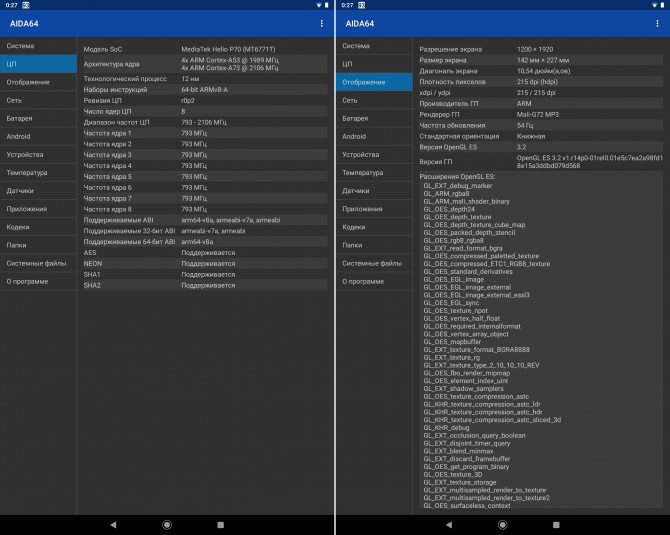
Task: Tap the Разрешение экрана row
Action: pyautogui.click(x=540, y=49)
